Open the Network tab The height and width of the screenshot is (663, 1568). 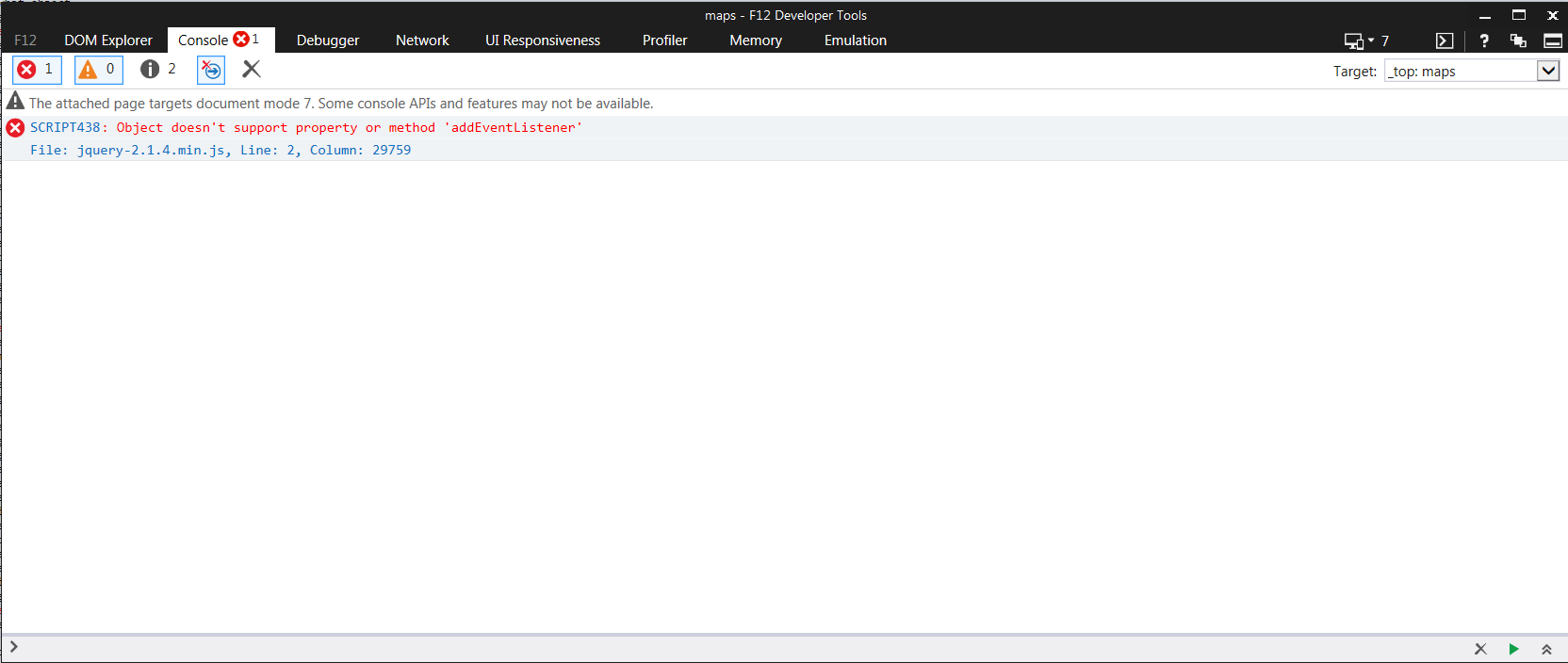tap(422, 40)
